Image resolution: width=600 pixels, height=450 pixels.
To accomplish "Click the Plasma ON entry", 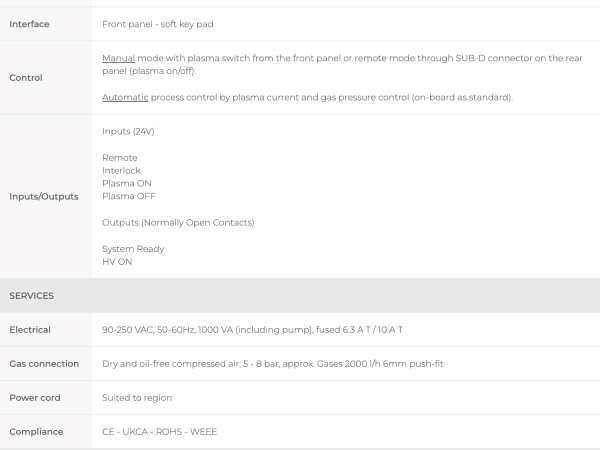I will click(x=127, y=183).
